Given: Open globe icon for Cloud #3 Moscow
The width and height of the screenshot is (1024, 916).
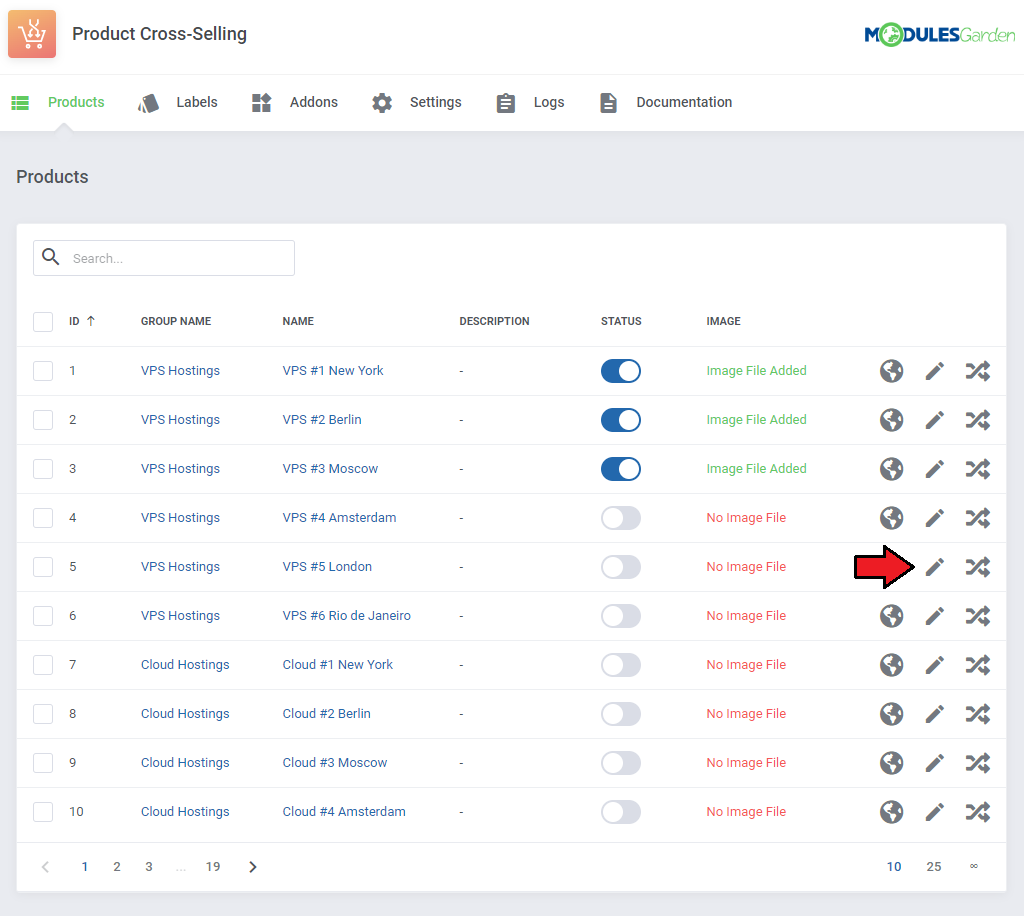Looking at the screenshot, I should [891, 763].
